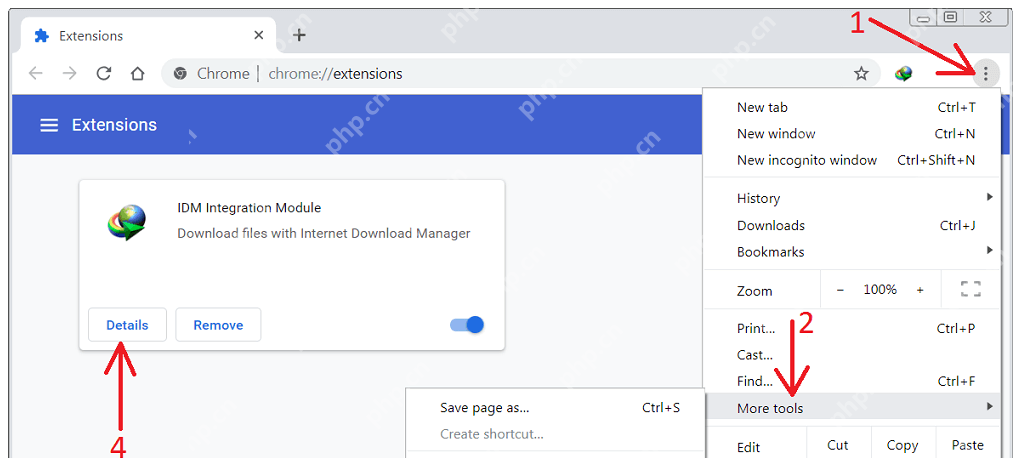Click Copy in the Edit row
This screenshot has height=466, width=1021.
(902, 445)
